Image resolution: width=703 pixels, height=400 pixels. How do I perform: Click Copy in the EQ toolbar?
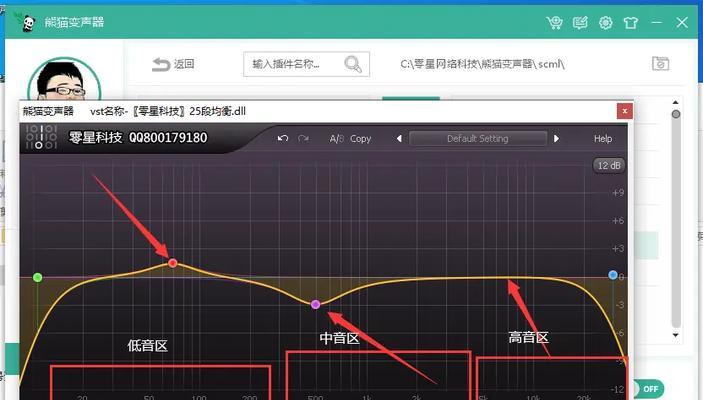[360, 139]
